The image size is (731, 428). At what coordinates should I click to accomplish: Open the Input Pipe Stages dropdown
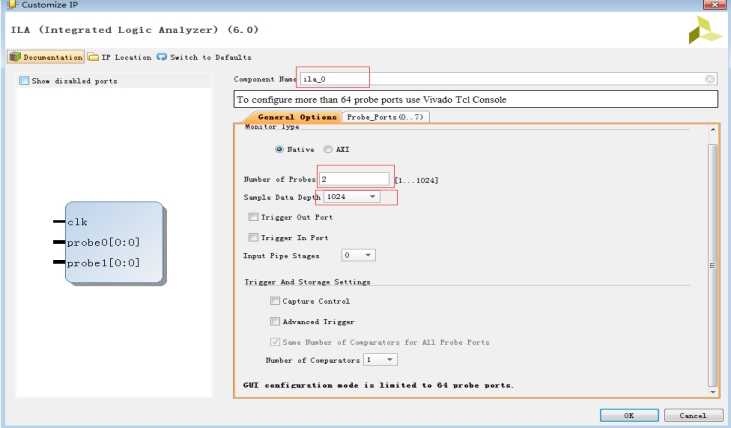tap(358, 255)
